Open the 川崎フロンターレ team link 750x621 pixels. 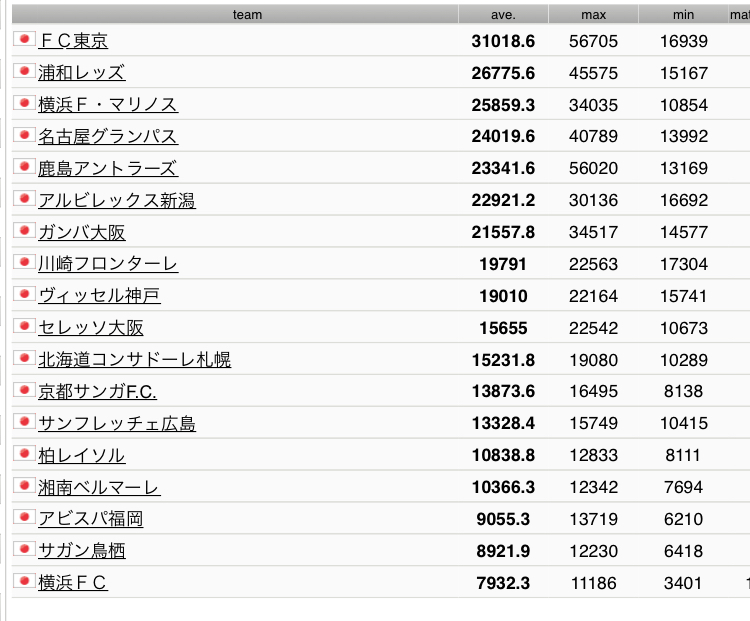pyautogui.click(x=108, y=264)
